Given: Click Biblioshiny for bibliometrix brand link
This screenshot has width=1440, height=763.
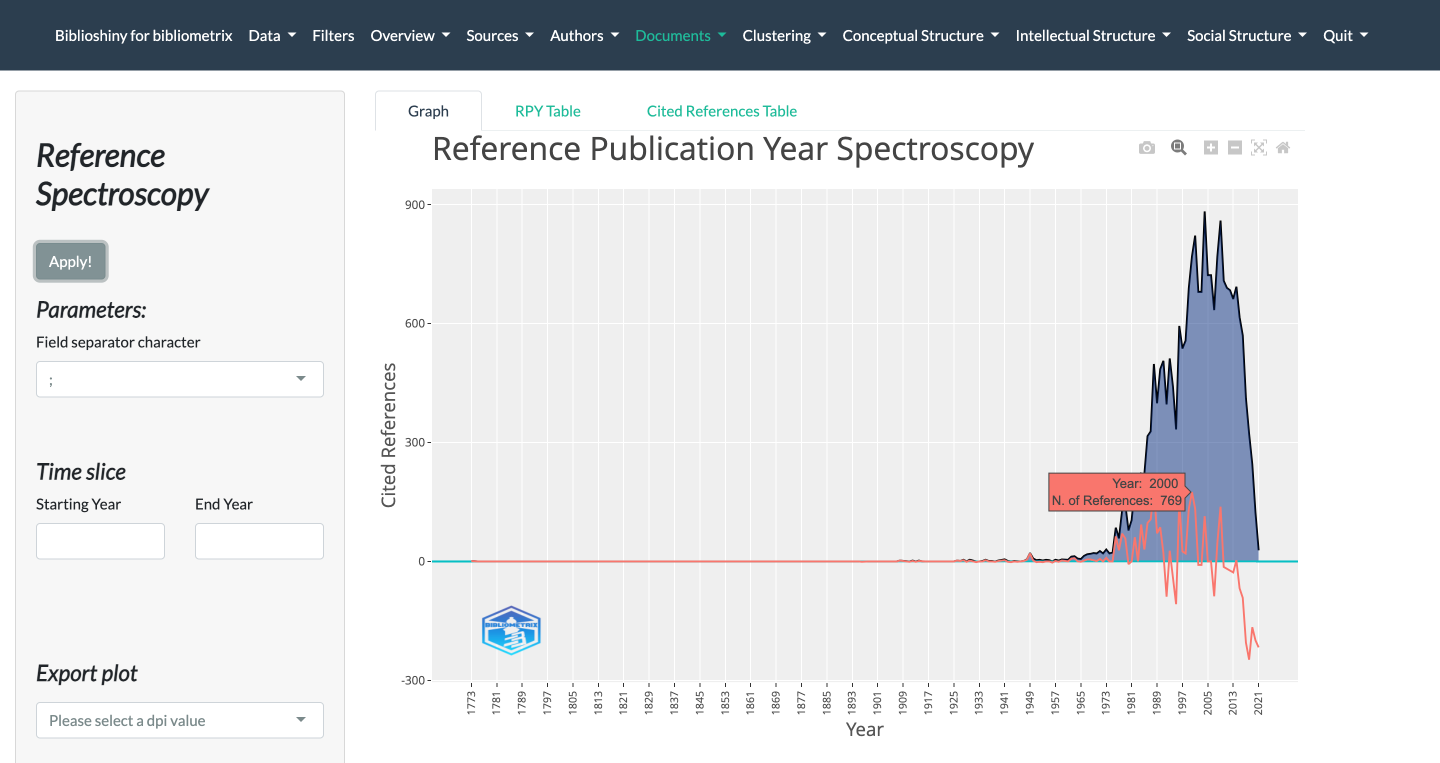Looking at the screenshot, I should click(x=144, y=35).
